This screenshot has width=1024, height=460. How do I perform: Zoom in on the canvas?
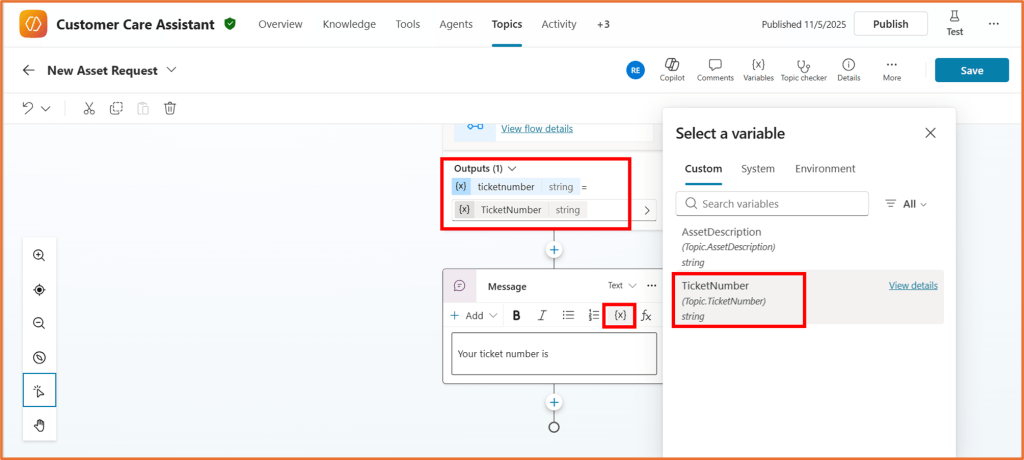[x=39, y=255]
